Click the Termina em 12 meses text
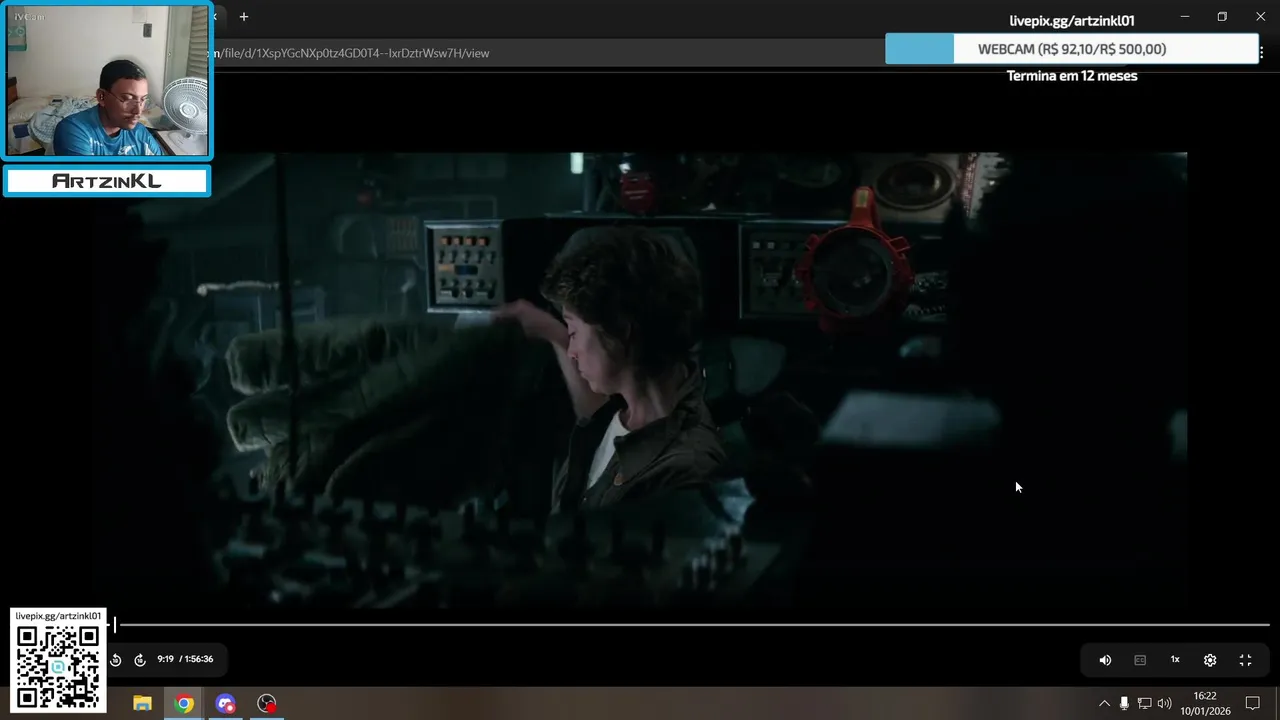1280x720 pixels. click(1072, 76)
